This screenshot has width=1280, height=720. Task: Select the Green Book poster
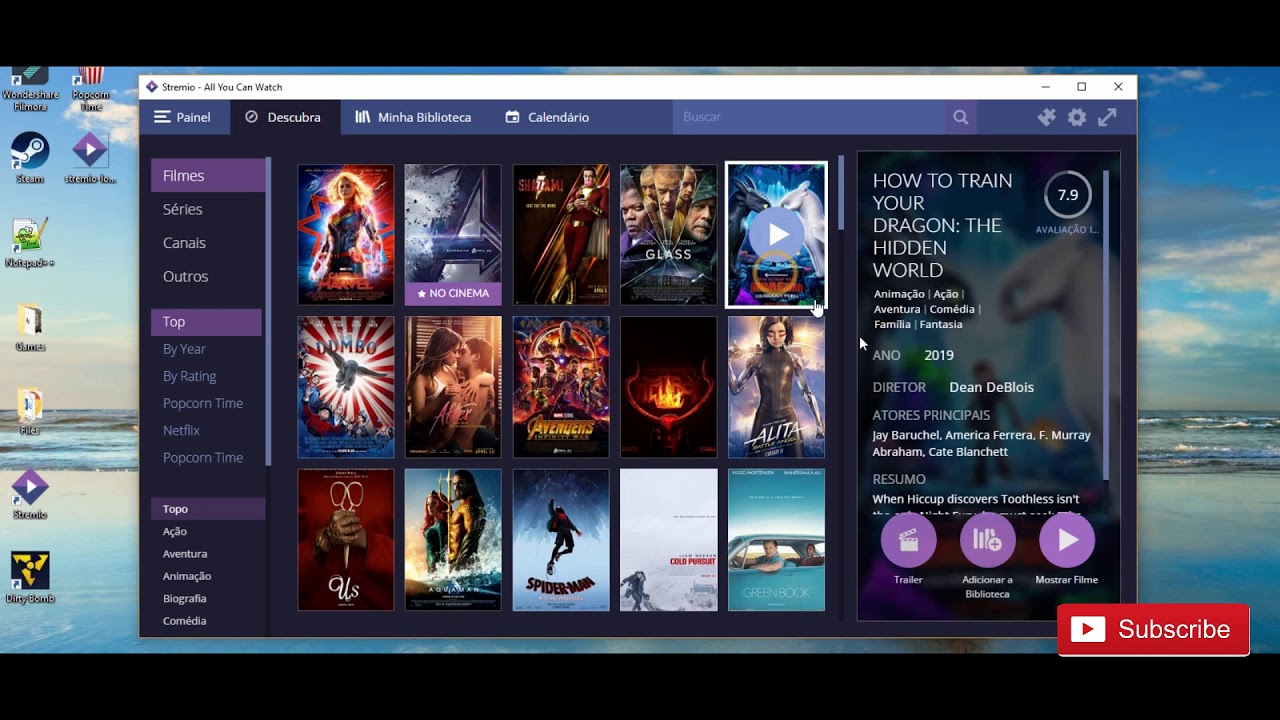777,540
